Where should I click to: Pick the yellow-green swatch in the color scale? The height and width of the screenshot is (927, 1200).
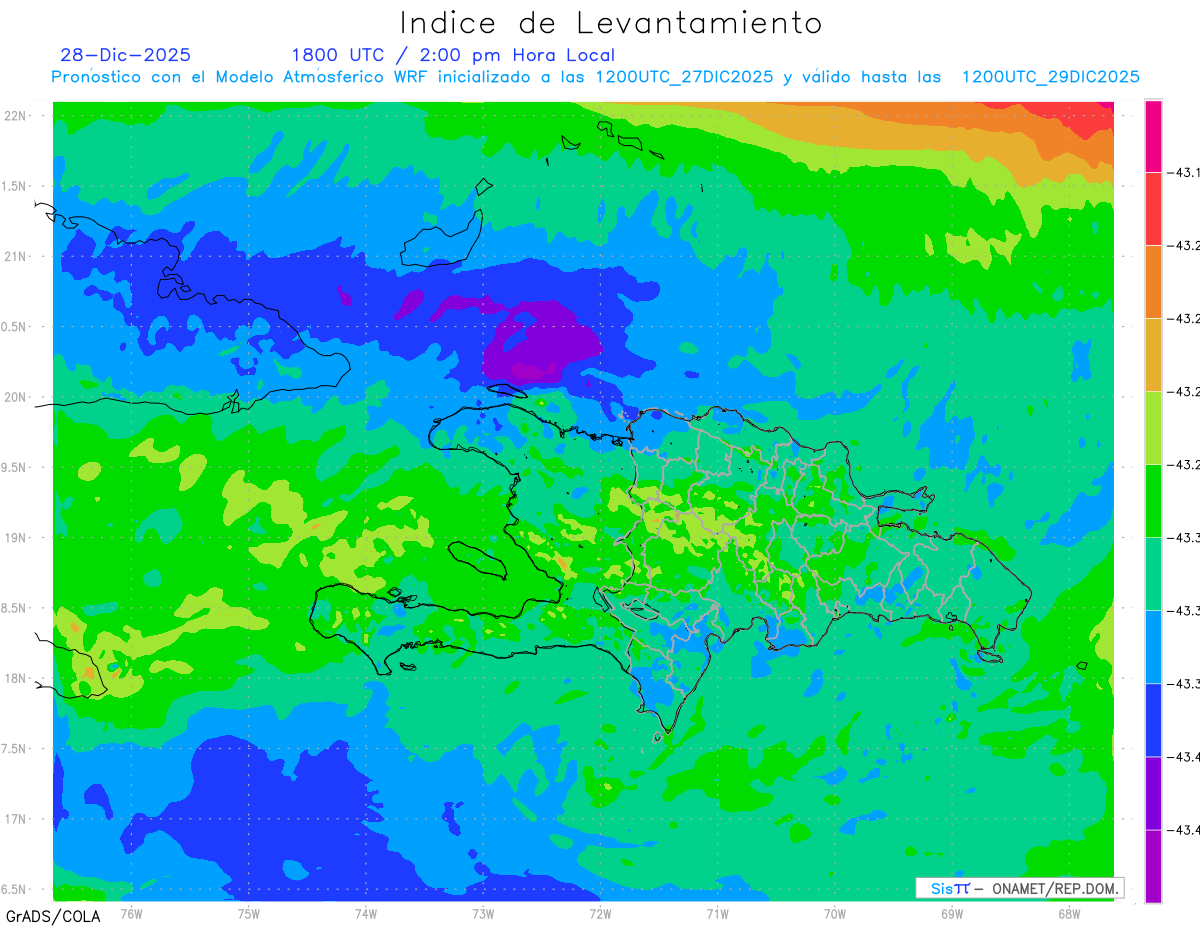pyautogui.click(x=1153, y=428)
